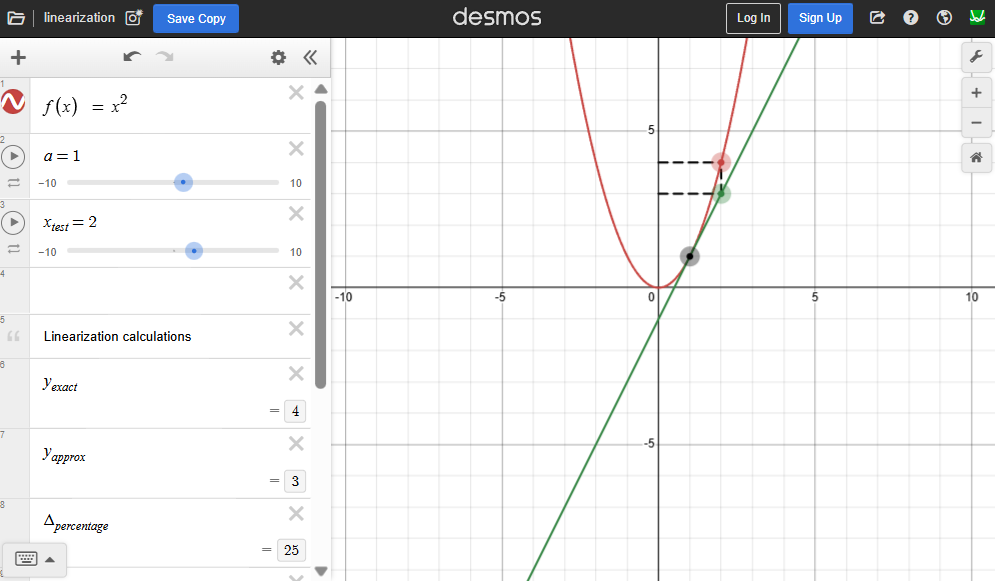Click the Save Copy button

coord(196,18)
